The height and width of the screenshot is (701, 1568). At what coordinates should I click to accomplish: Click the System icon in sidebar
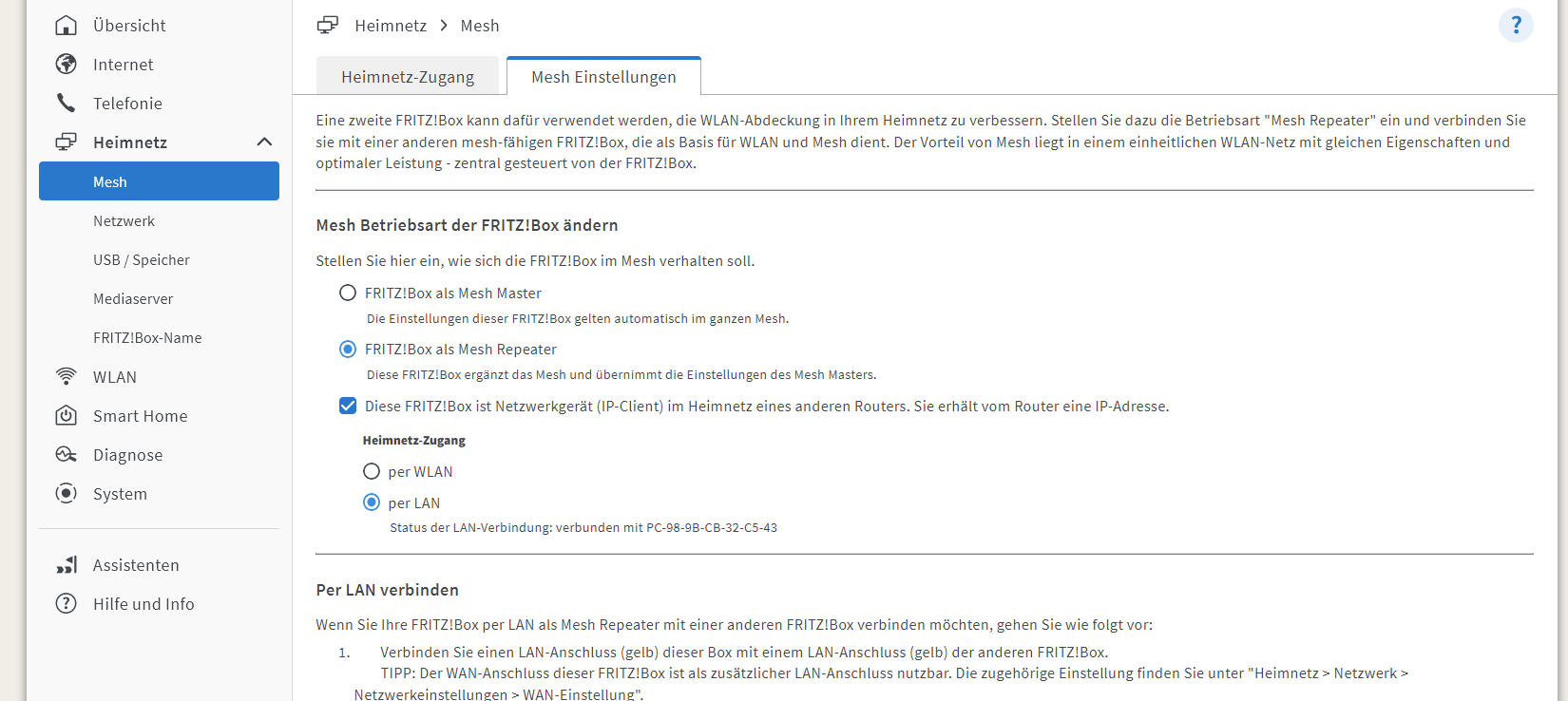coord(66,493)
